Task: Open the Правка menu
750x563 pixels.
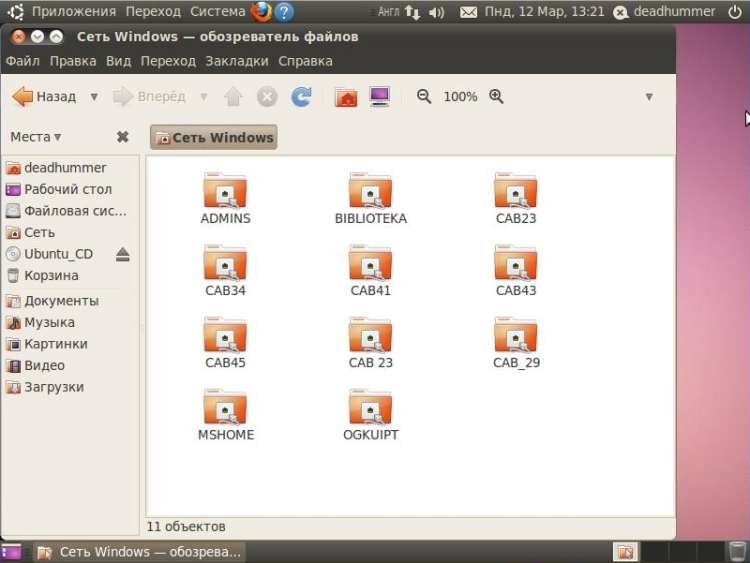Action: [73, 61]
